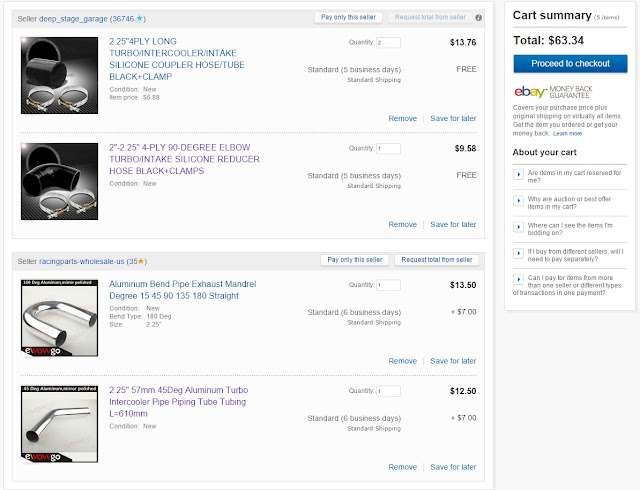Screen dimensions: 640x490
Task: Click the info icon beside Request total
Action: click(479, 17)
